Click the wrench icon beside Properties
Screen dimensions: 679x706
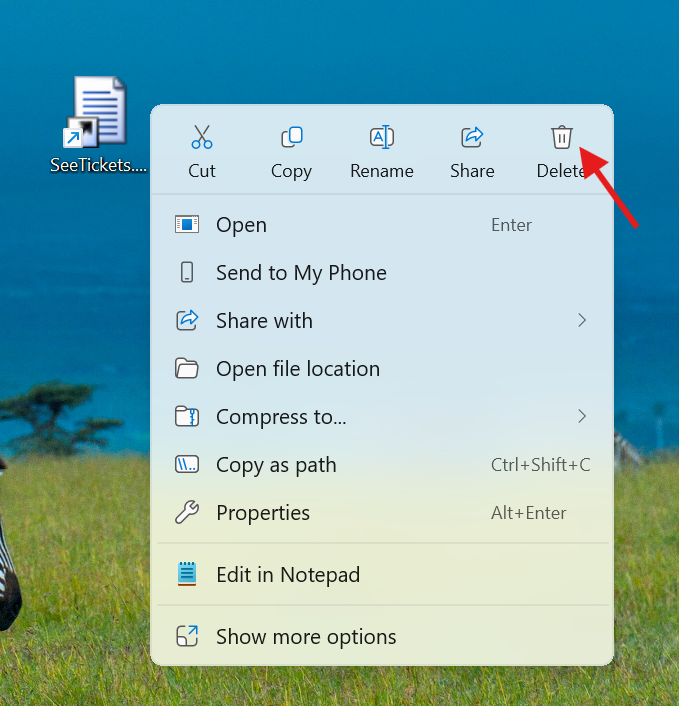187,513
